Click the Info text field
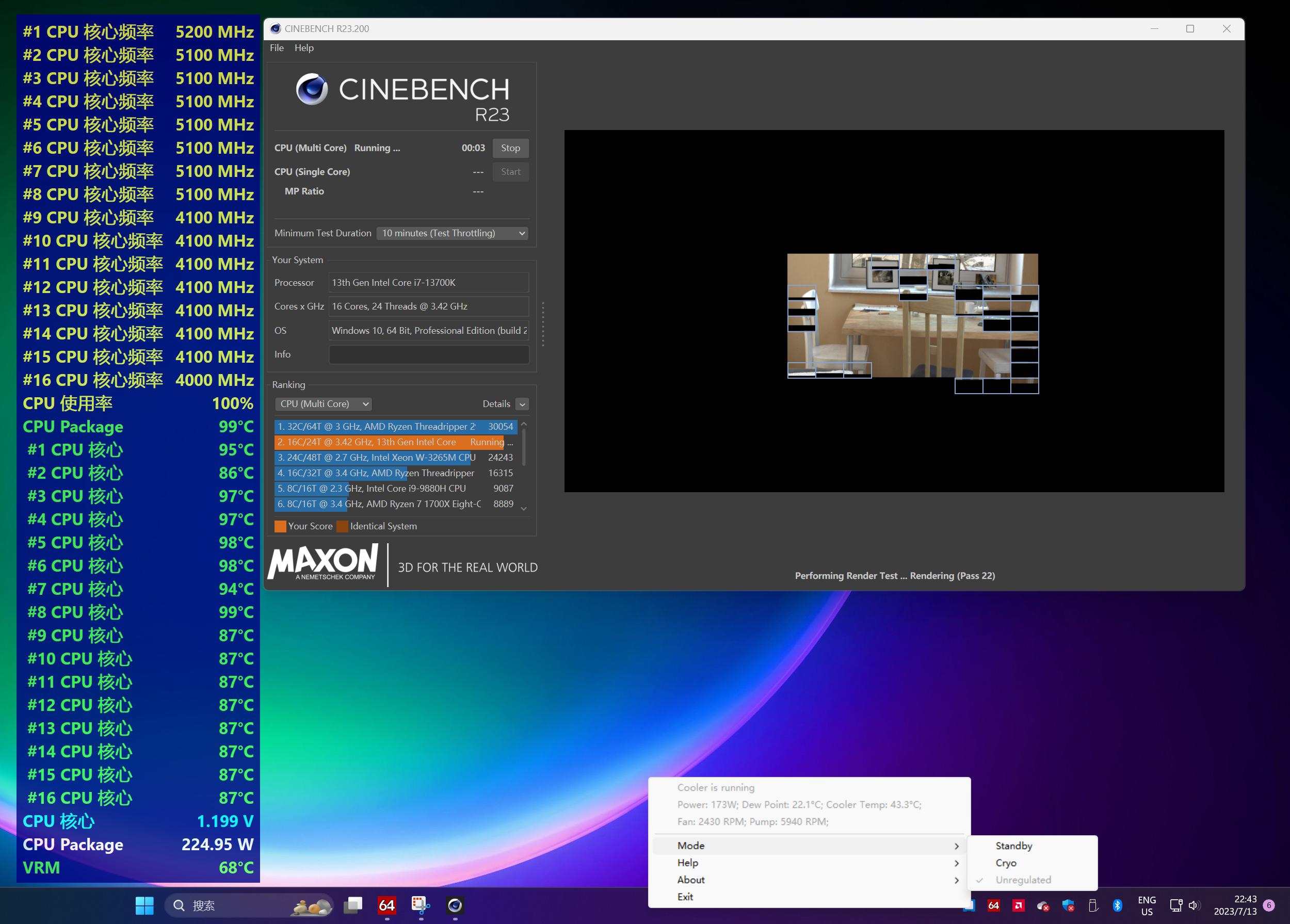The height and width of the screenshot is (924, 1290). (428, 354)
